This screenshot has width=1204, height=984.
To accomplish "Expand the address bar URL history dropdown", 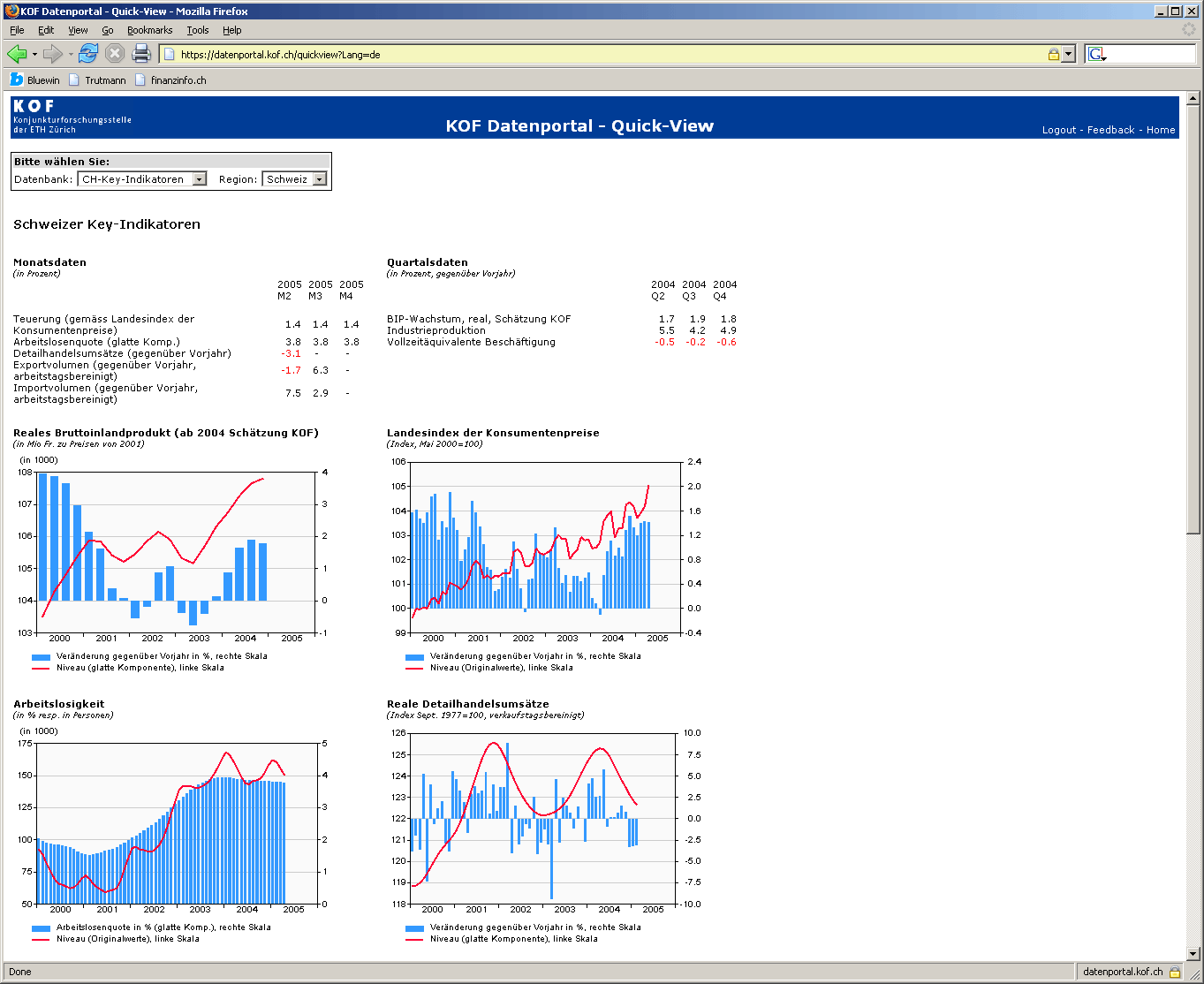I will pos(1069,54).
